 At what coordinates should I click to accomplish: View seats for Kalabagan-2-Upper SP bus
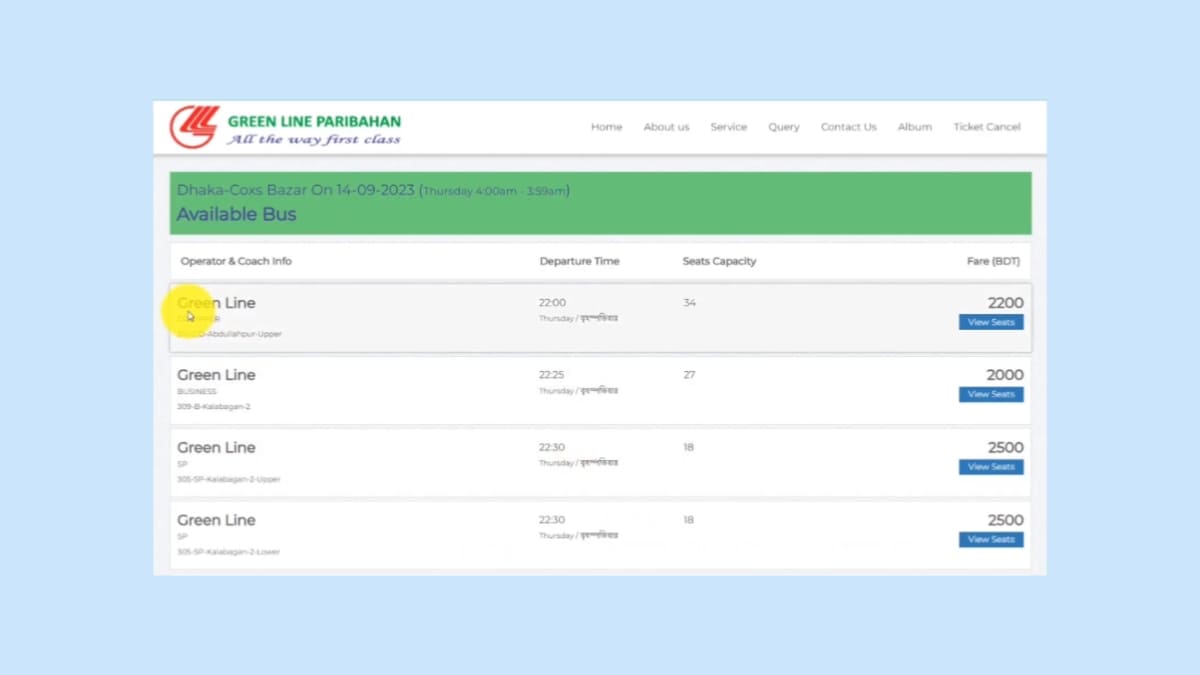tap(990, 467)
